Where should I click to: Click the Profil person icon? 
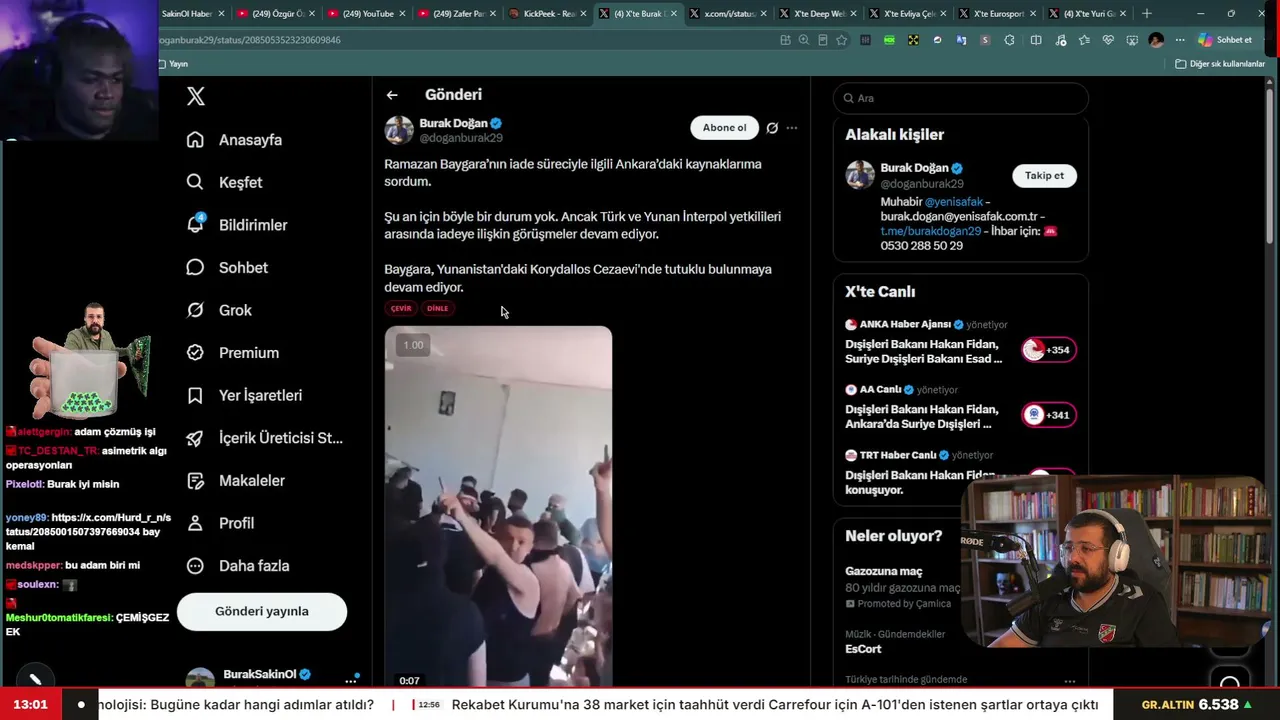point(195,523)
